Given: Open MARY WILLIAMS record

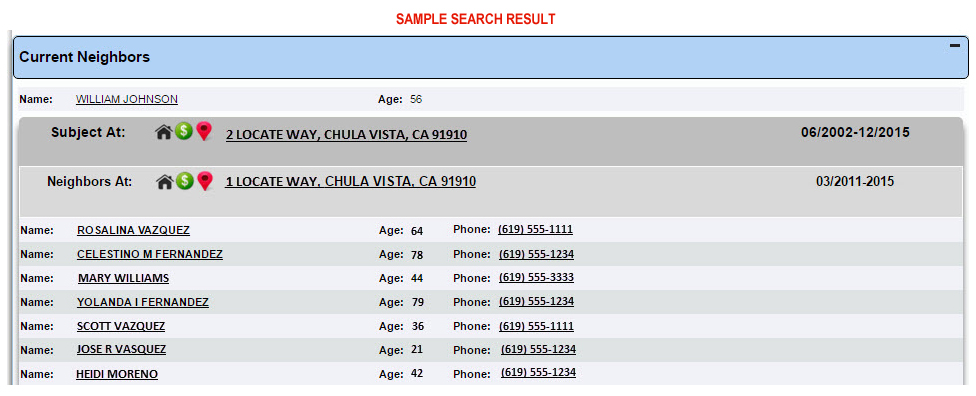Looking at the screenshot, I should point(123,278).
